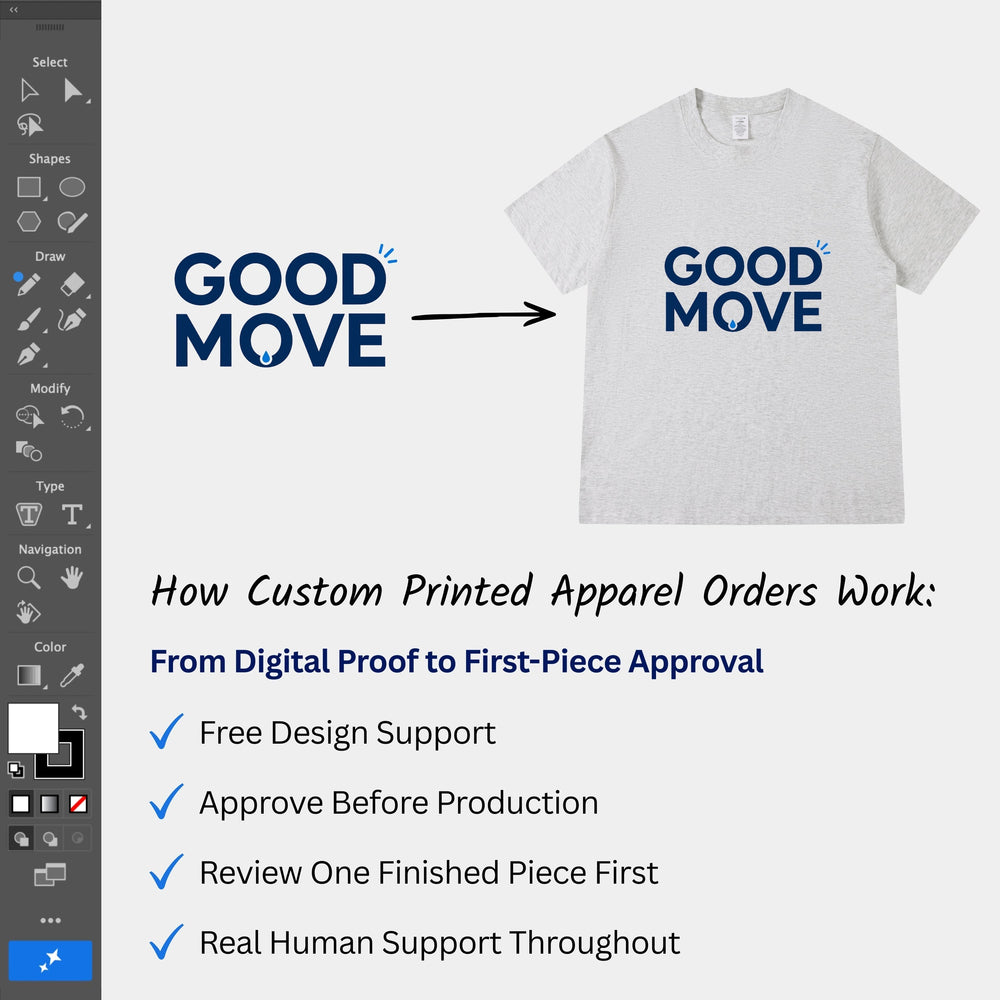Select the Selection tool (outlined arrow)
Viewport: 1000px width, 1000px height.
29,91
